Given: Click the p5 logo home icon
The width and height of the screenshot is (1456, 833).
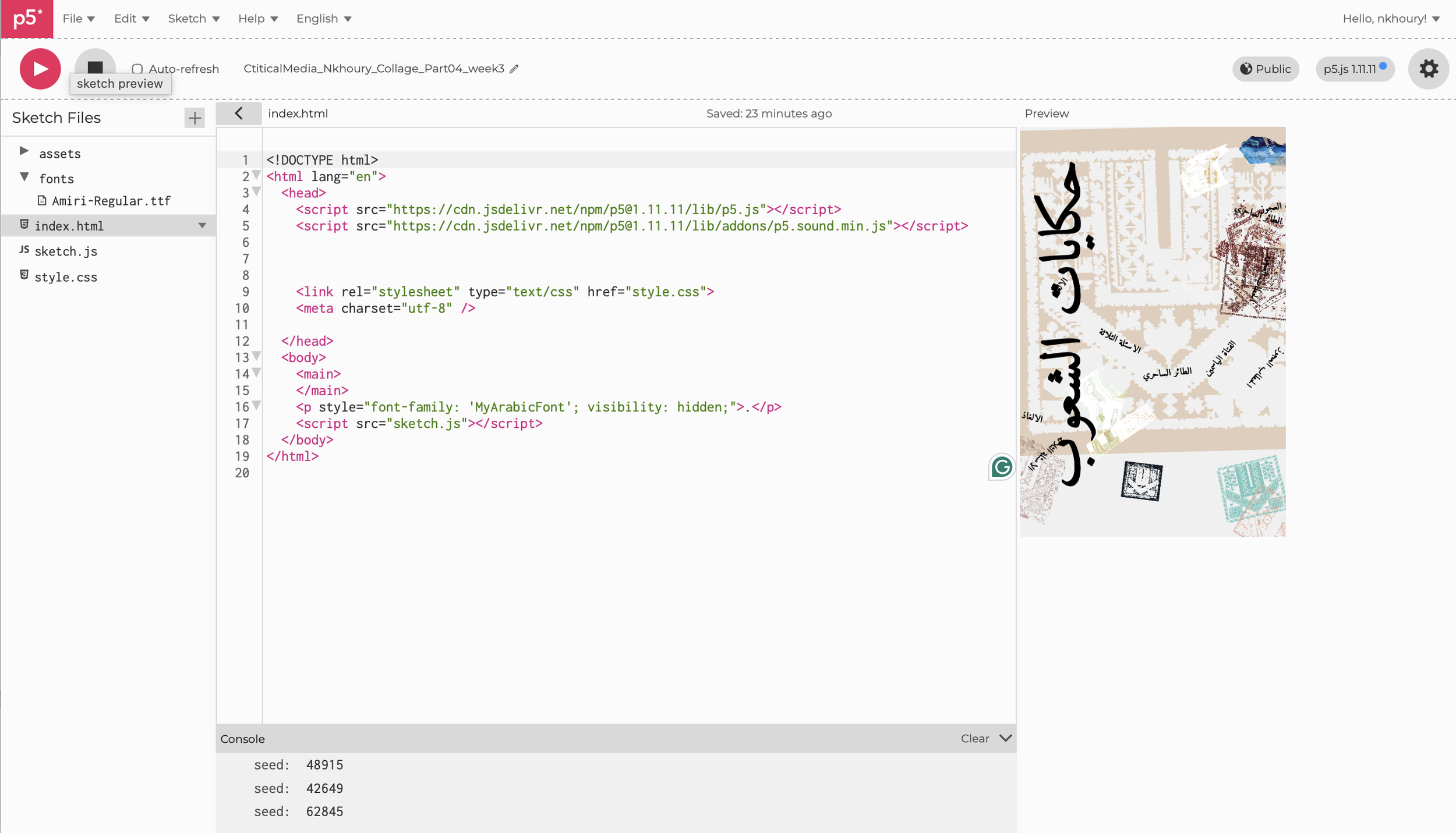Looking at the screenshot, I should [x=27, y=19].
